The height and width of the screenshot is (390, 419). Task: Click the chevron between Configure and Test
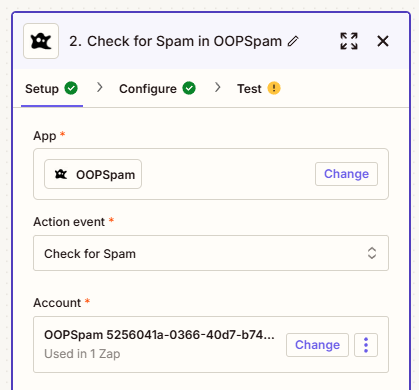[x=218, y=88]
